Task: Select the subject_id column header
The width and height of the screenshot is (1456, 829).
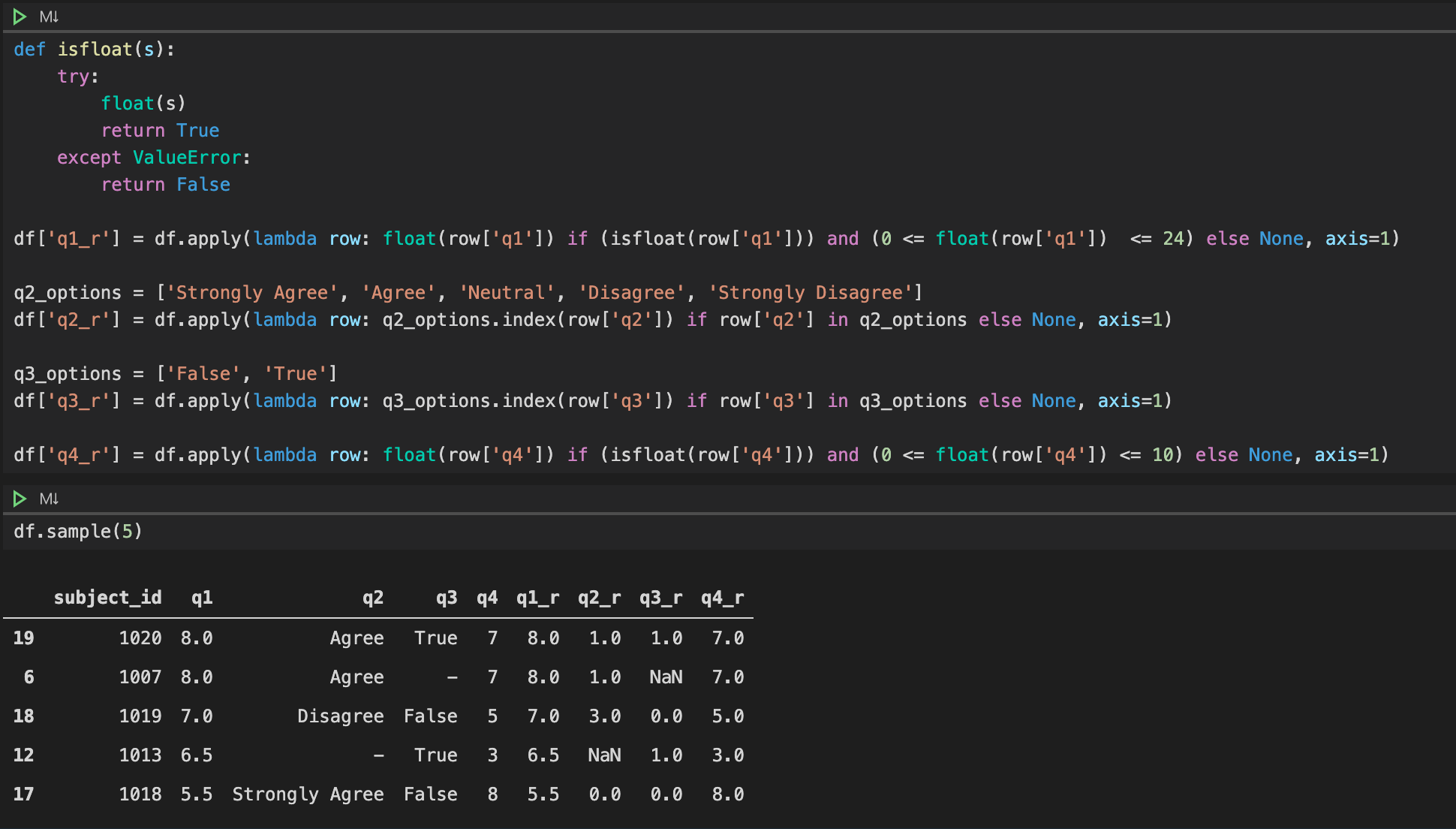Action: coord(107,597)
